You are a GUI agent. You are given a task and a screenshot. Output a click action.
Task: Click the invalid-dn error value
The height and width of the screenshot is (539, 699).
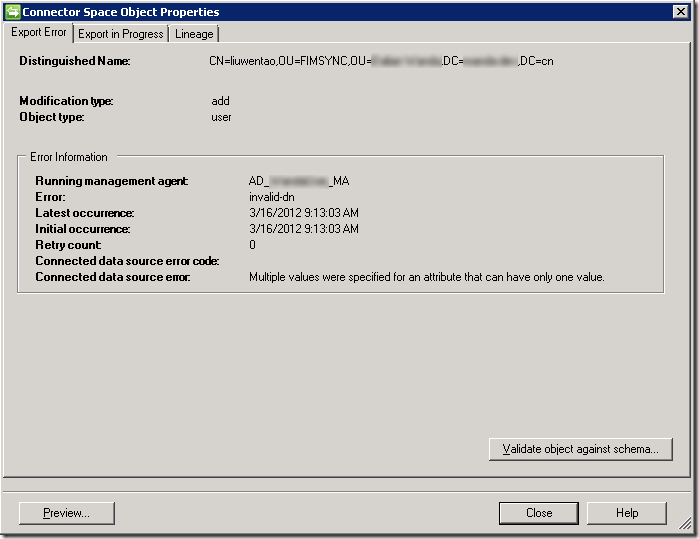tap(271, 197)
